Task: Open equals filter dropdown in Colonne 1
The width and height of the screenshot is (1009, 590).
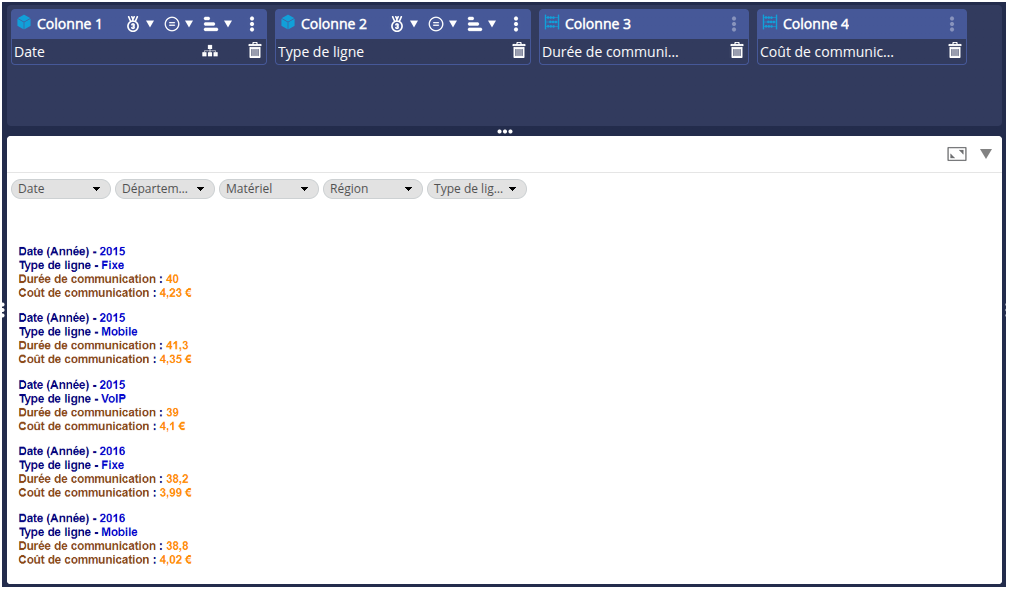Action: 178,24
